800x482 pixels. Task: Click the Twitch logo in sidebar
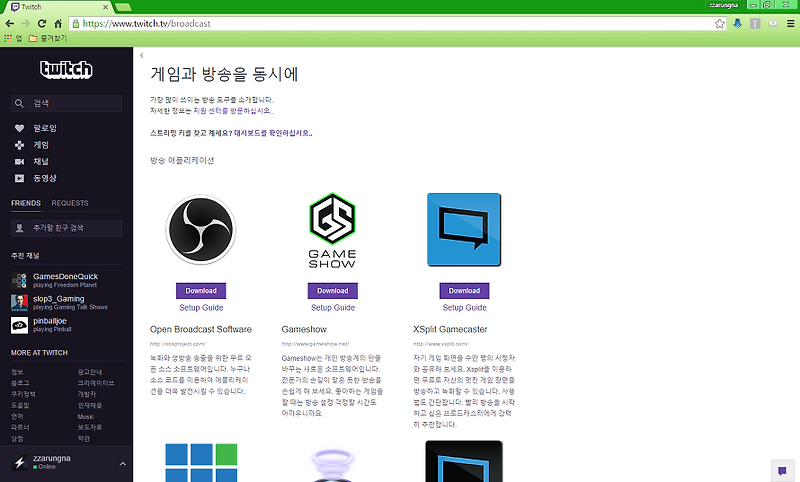[x=66, y=69]
